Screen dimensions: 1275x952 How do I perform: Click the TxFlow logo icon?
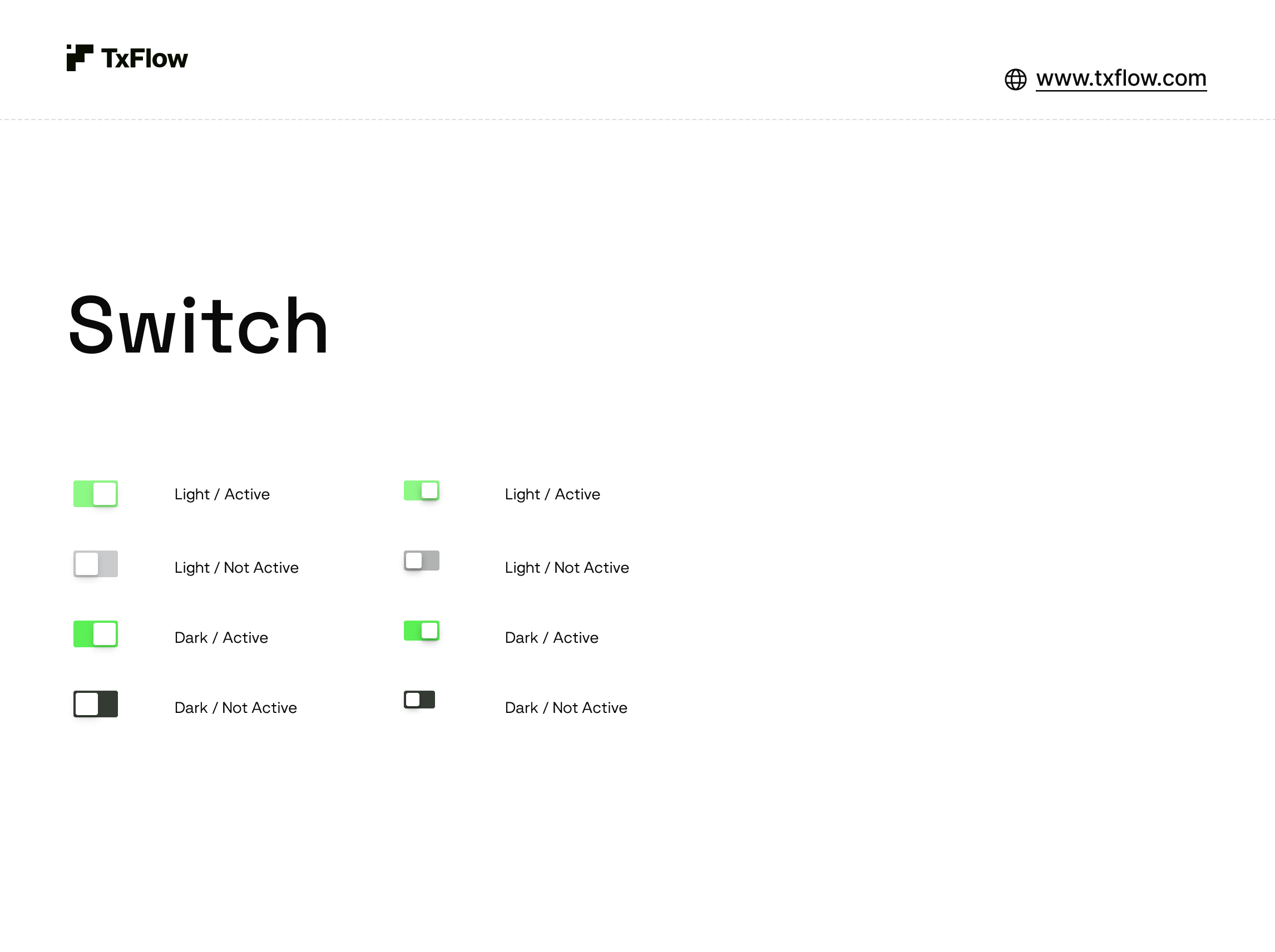[x=81, y=57]
